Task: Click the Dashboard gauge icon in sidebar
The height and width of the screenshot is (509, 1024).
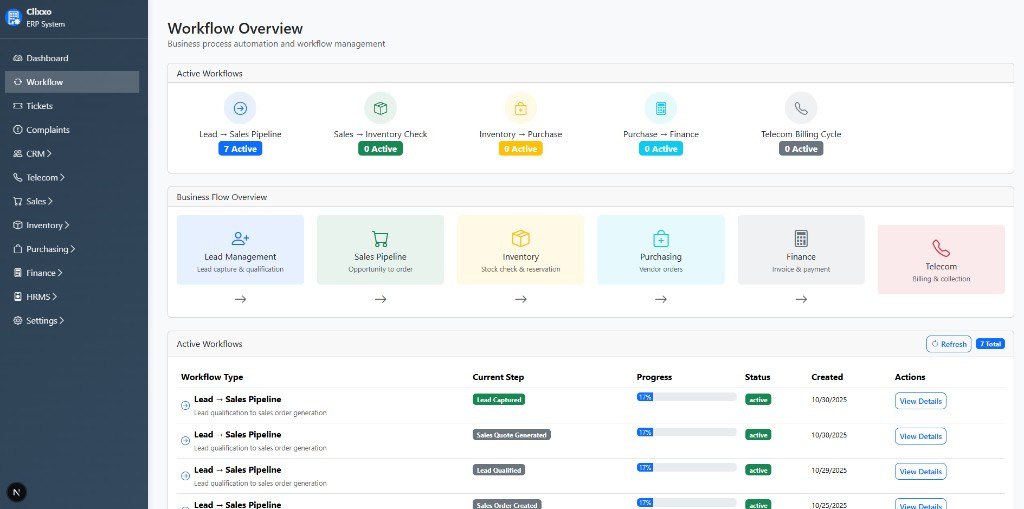Action: [18, 58]
